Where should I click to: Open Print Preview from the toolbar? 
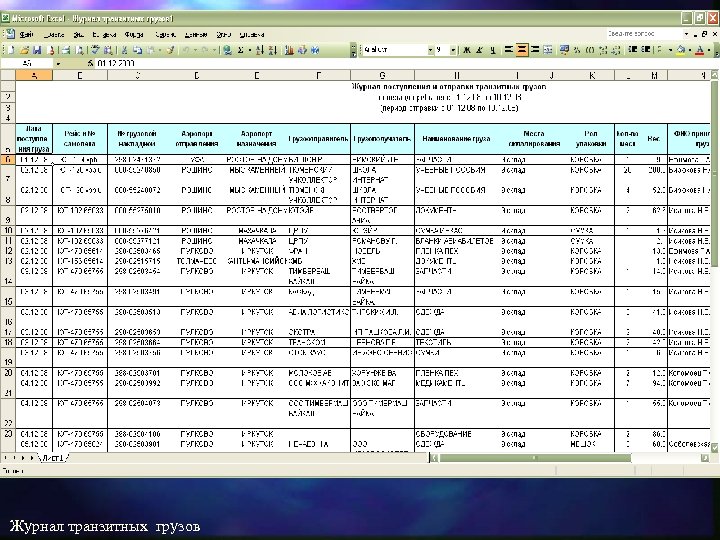tap(79, 50)
